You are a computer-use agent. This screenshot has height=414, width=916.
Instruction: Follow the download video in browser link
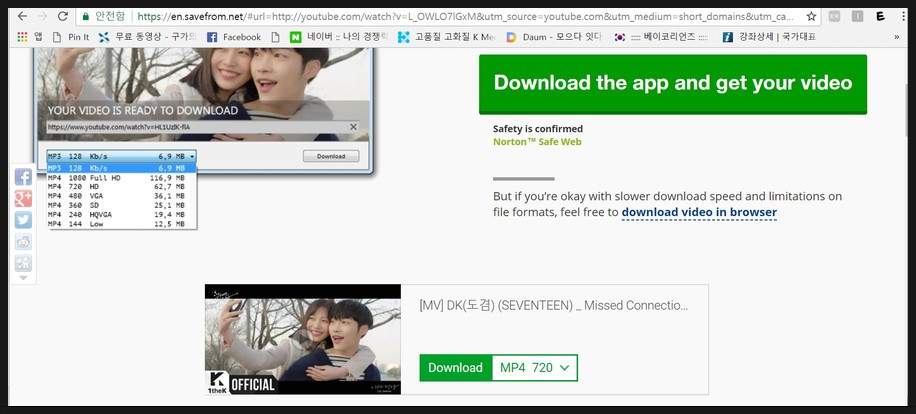[x=699, y=213]
